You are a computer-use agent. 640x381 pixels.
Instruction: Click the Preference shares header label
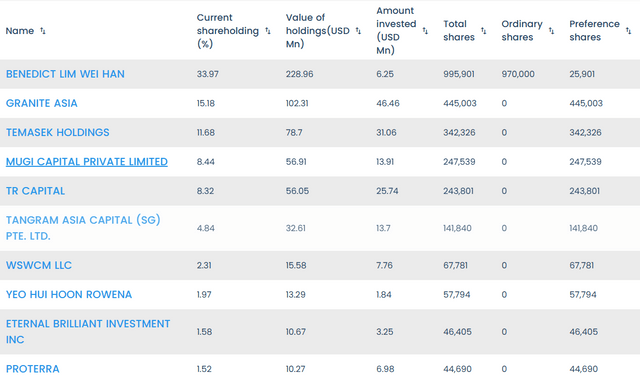[x=594, y=31]
